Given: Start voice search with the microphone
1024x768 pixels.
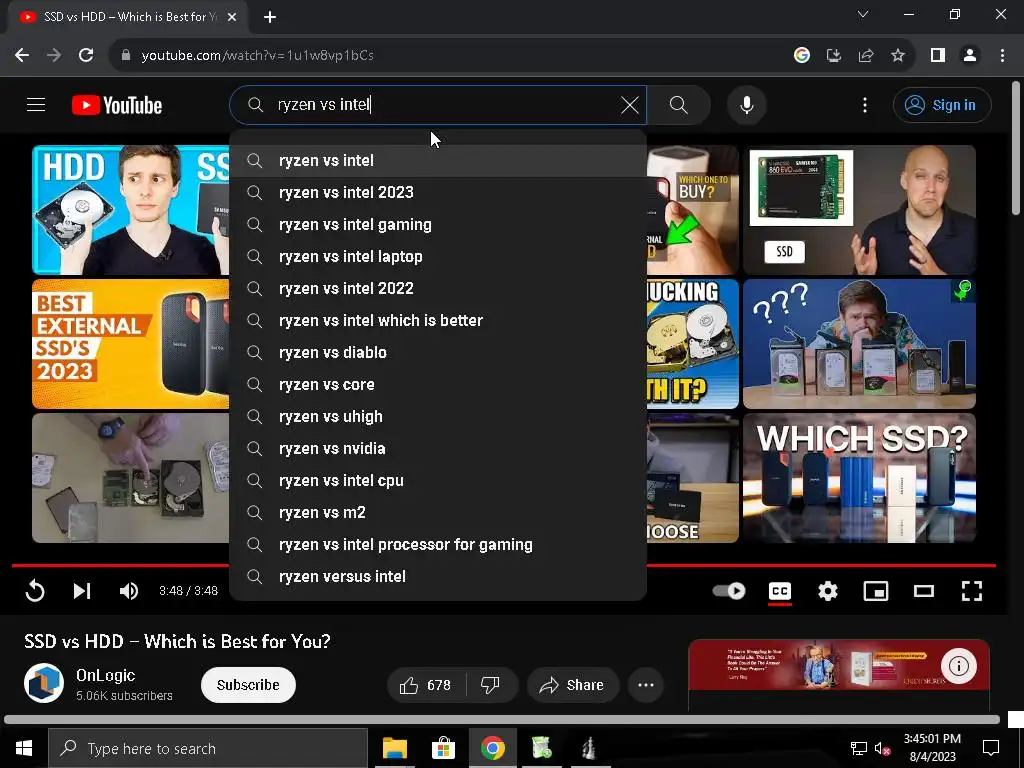Looking at the screenshot, I should (x=746, y=104).
